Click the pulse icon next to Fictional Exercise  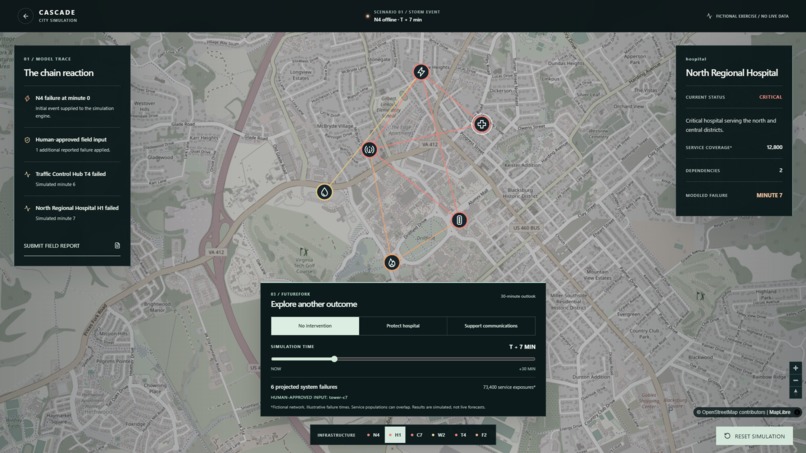[x=709, y=16]
